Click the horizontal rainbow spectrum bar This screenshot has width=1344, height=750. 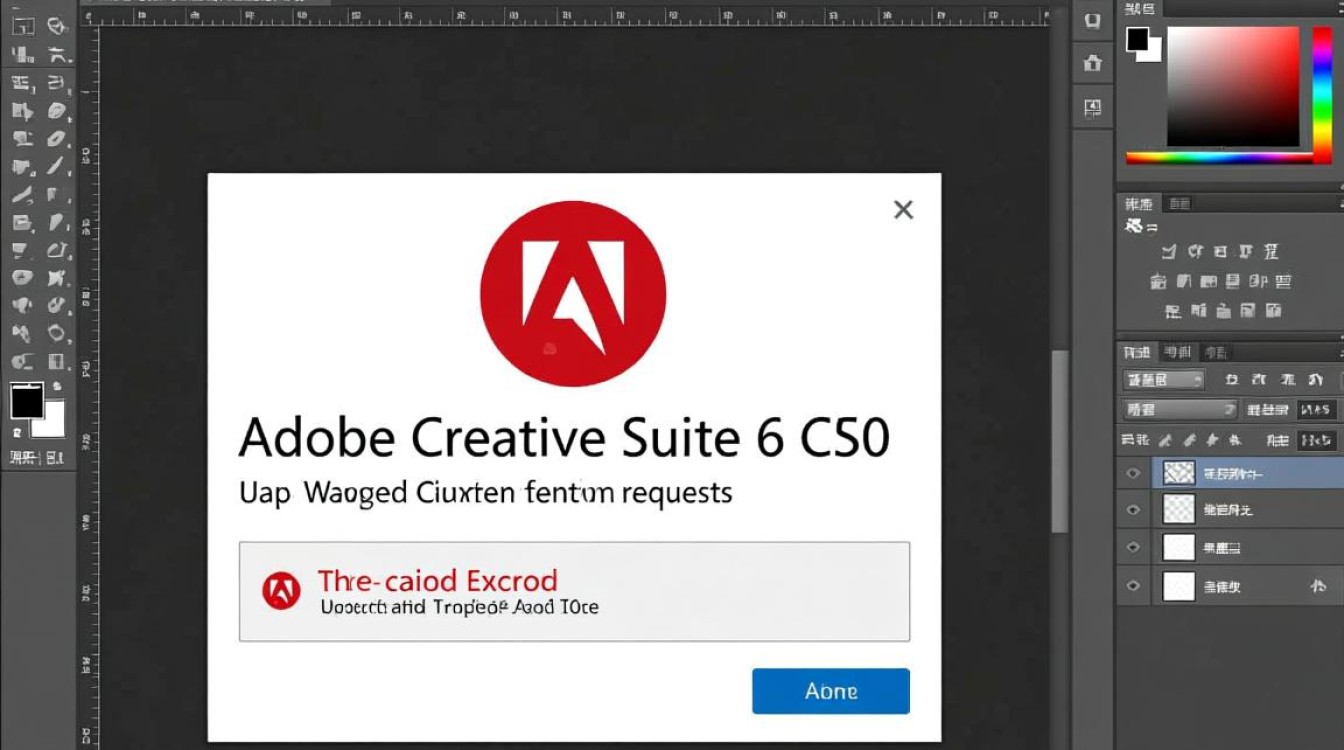pyautogui.click(x=1219, y=157)
